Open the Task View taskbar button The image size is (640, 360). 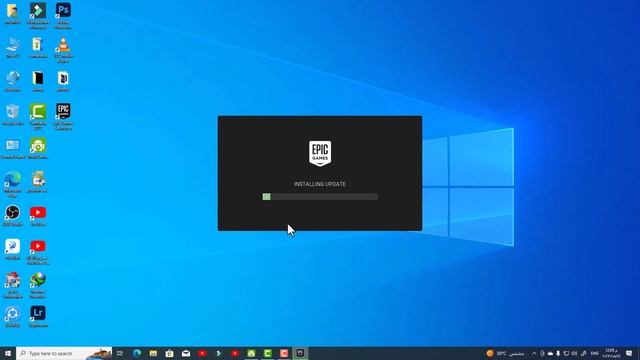pos(120,353)
